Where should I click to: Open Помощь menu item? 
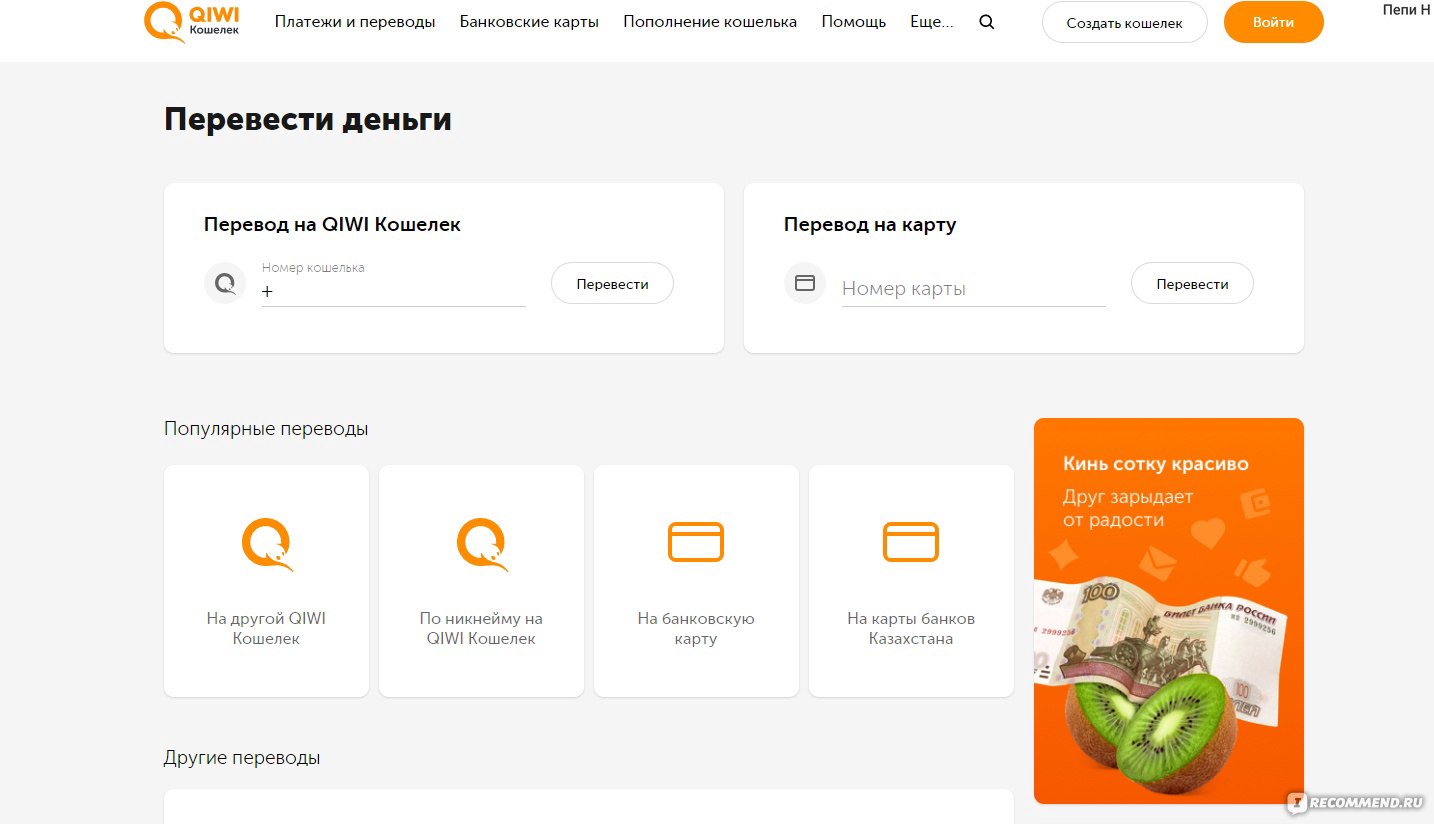click(x=854, y=22)
